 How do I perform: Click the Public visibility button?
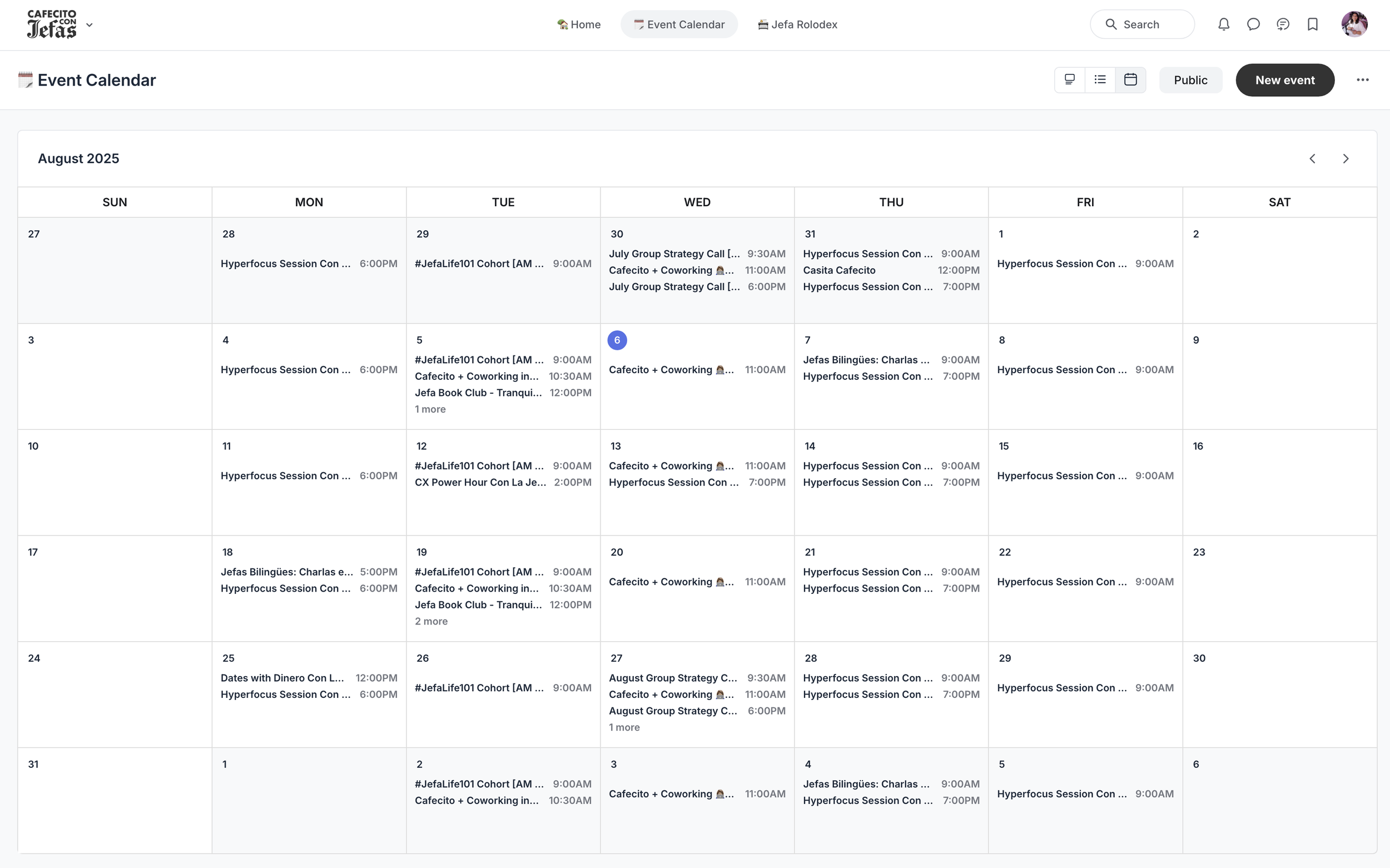coord(1190,80)
